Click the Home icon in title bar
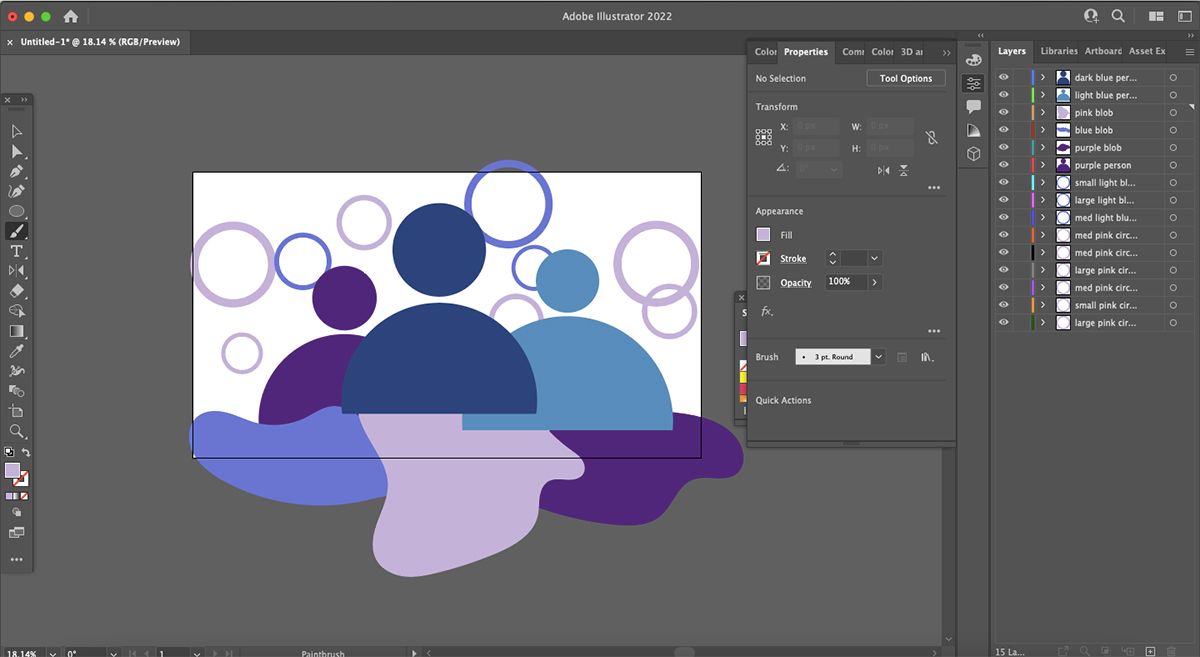This screenshot has width=1200, height=657. click(71, 16)
